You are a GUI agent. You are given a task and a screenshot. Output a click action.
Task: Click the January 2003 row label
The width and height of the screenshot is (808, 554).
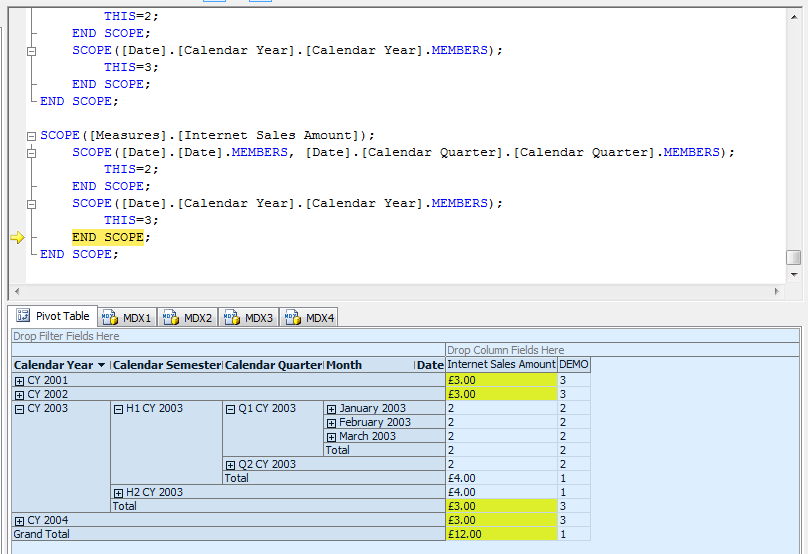point(373,408)
